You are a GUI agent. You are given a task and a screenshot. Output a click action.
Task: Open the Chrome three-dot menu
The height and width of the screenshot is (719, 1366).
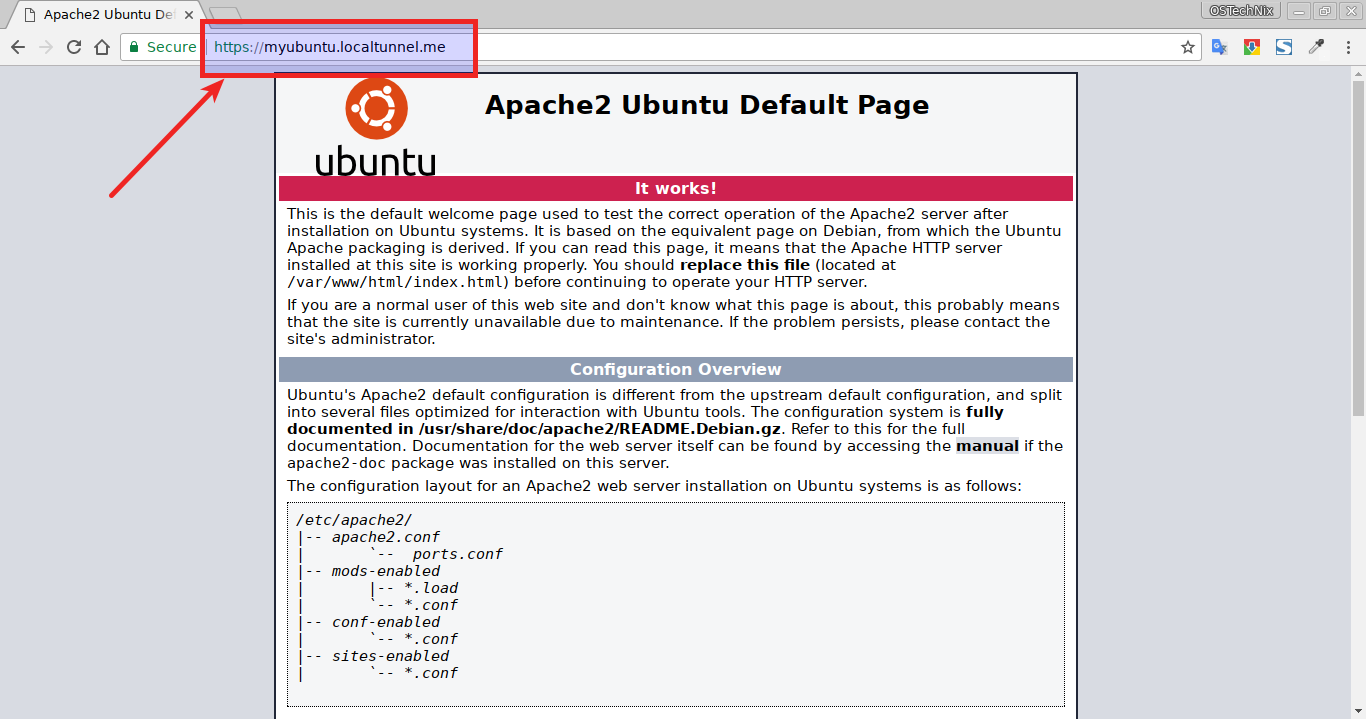tap(1347, 47)
